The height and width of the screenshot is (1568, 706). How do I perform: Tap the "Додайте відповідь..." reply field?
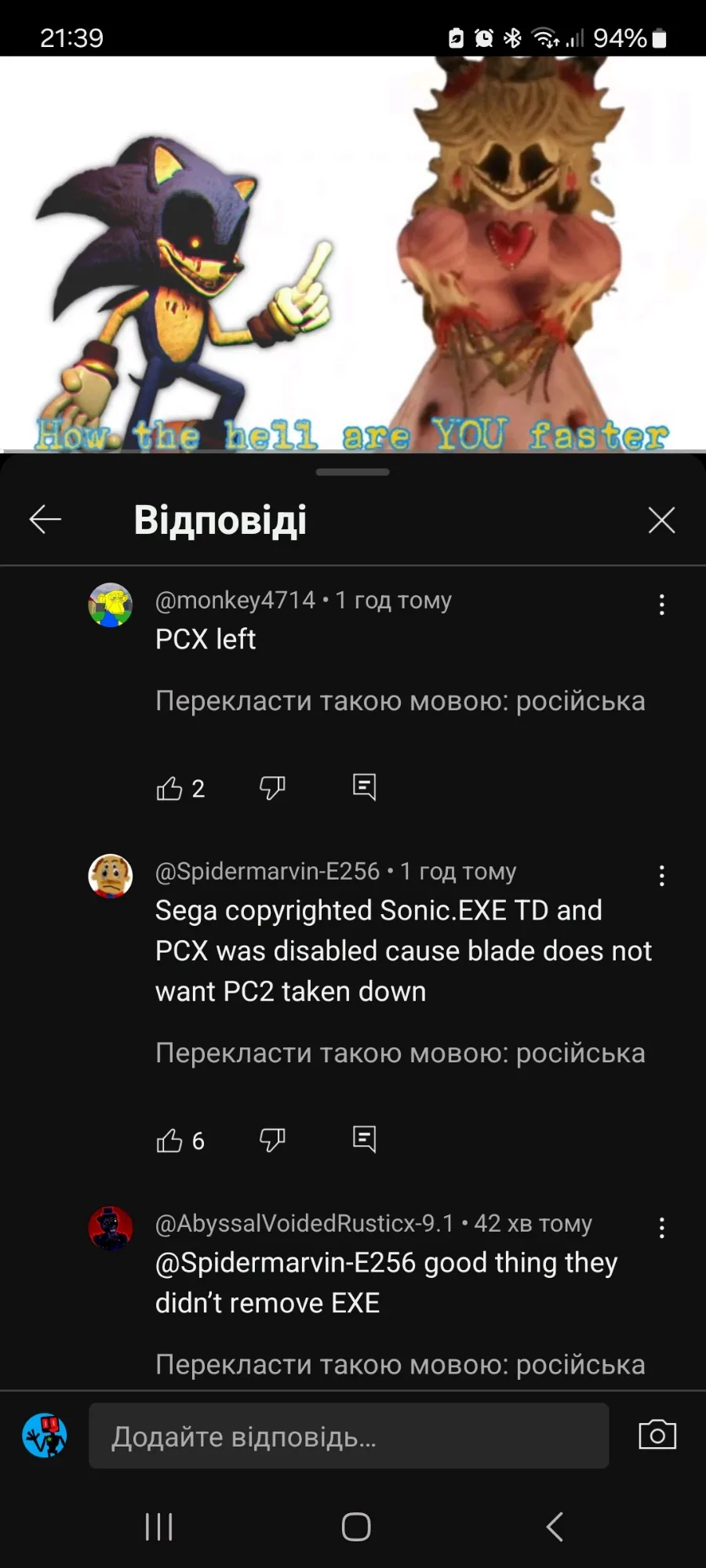click(x=349, y=1436)
